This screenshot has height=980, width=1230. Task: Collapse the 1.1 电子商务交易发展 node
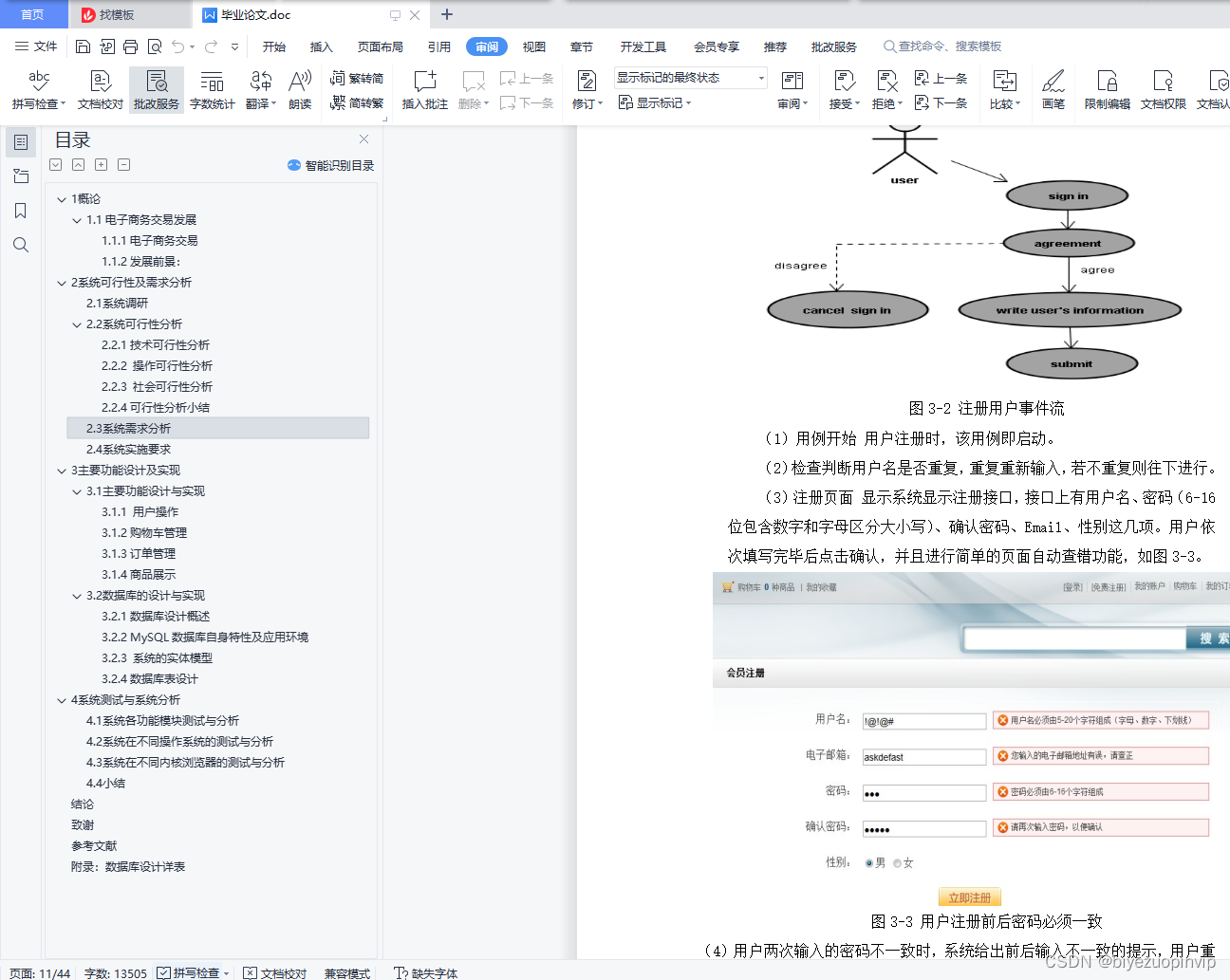[77, 220]
